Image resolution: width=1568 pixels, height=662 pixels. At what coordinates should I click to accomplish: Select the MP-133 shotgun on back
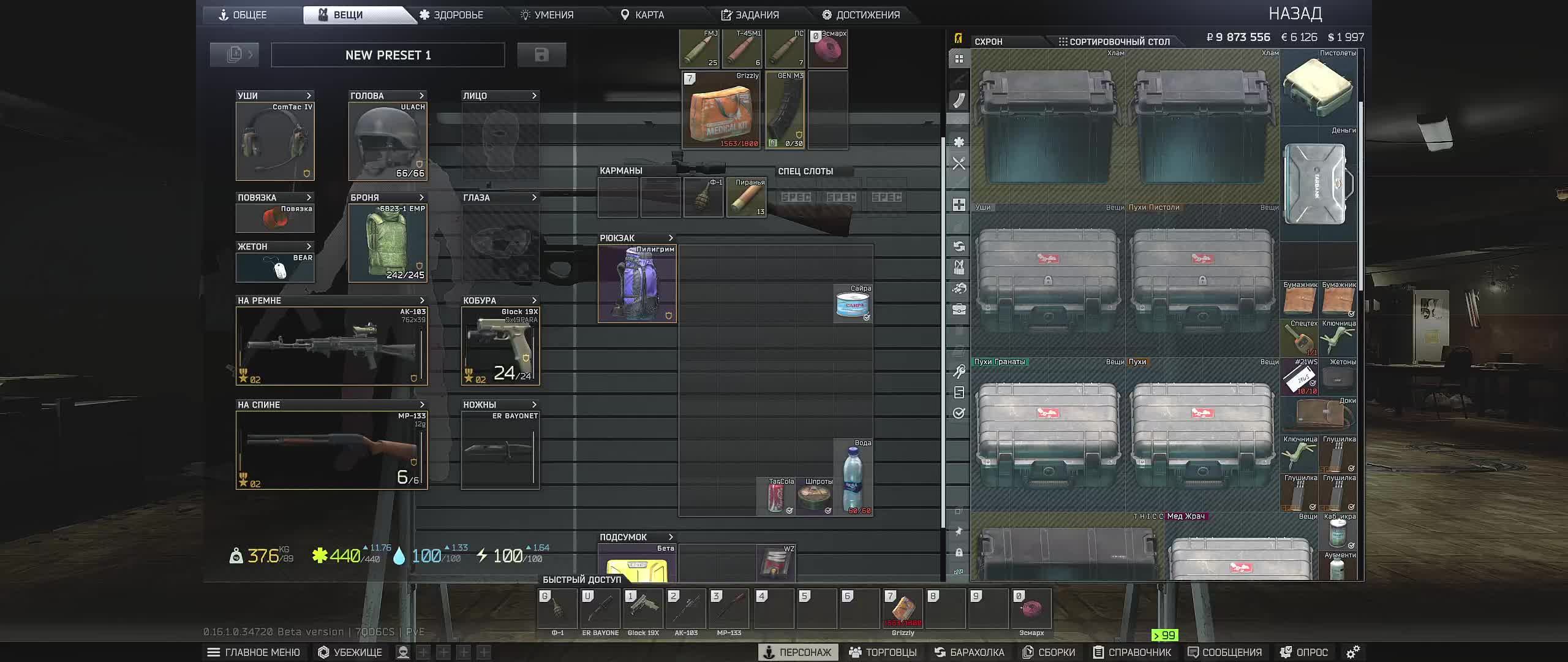pyautogui.click(x=331, y=450)
